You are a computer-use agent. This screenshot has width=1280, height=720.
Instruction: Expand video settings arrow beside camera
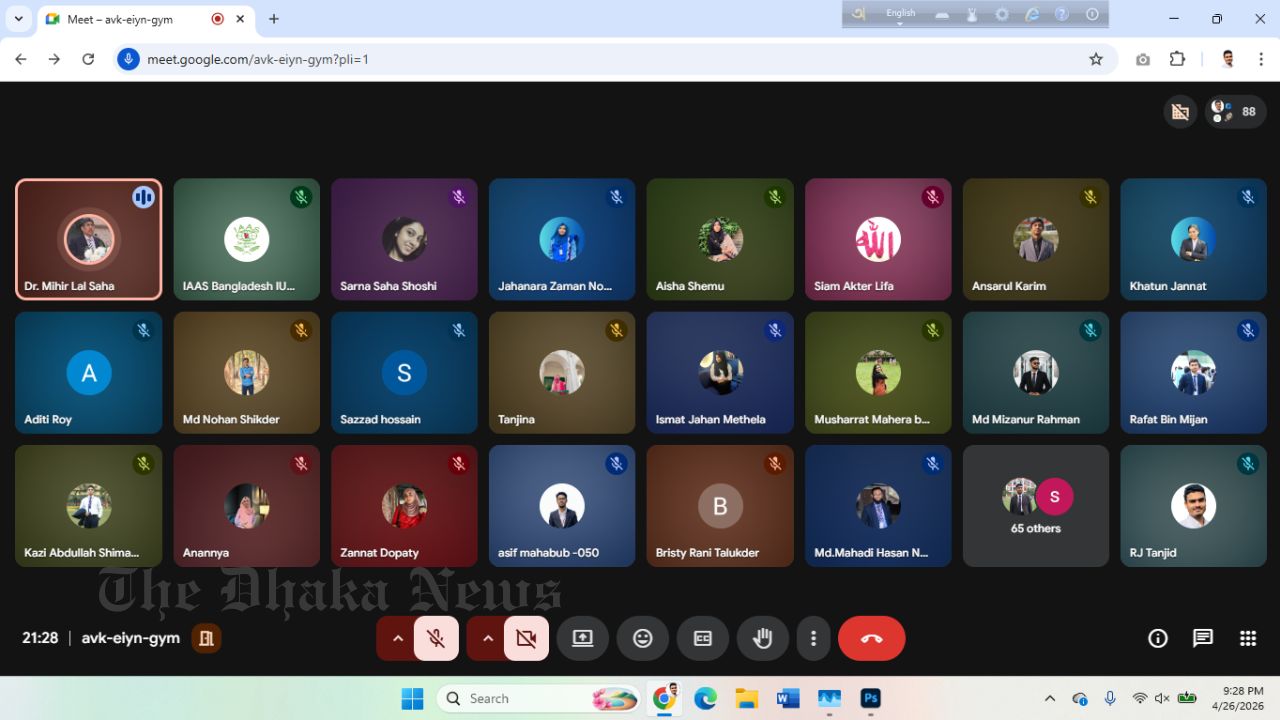(x=487, y=638)
